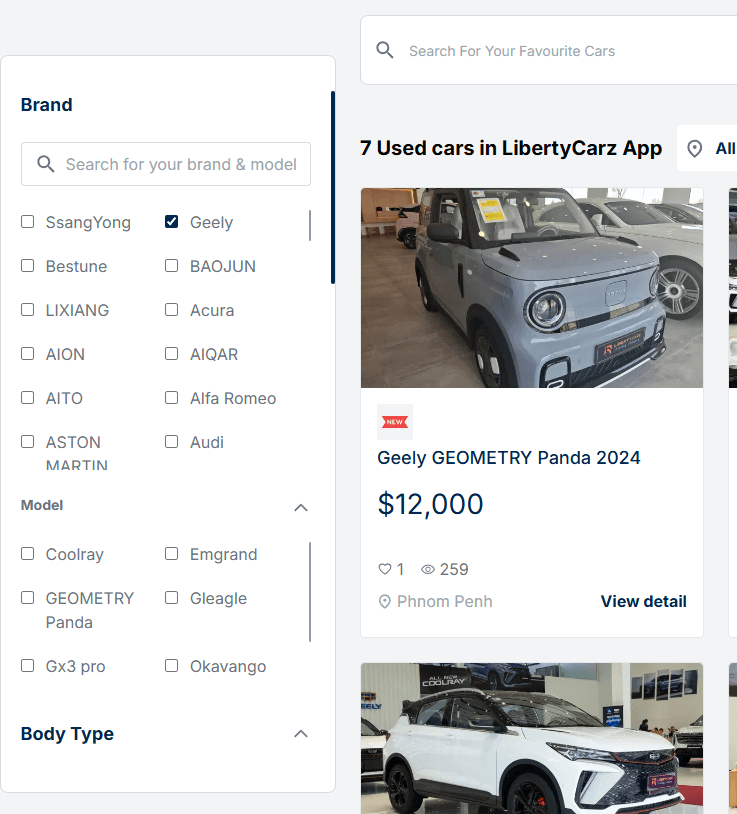This screenshot has height=814, width=737.
Task: Click the Brand filter heading
Action: point(47,105)
